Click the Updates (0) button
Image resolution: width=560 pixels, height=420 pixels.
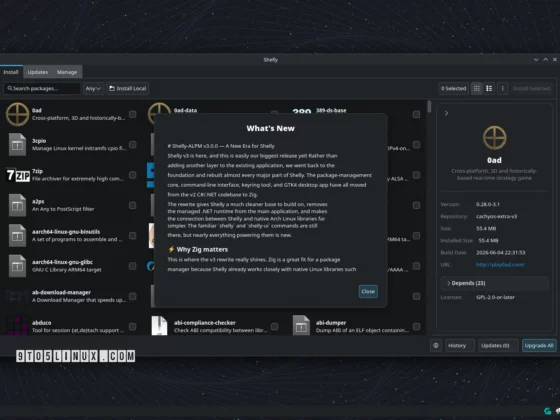click(x=498, y=345)
